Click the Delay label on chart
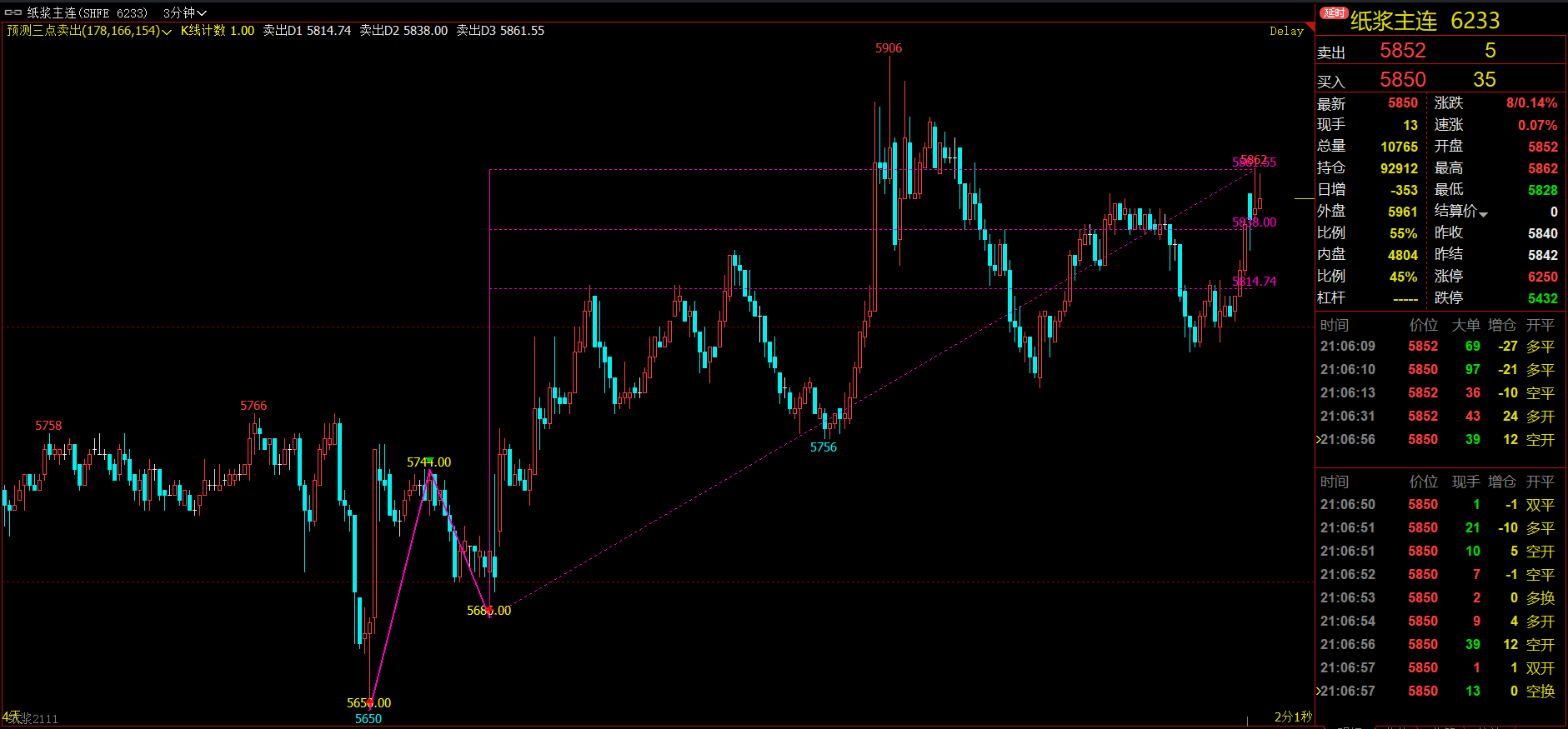The image size is (1568, 729). click(x=1286, y=31)
